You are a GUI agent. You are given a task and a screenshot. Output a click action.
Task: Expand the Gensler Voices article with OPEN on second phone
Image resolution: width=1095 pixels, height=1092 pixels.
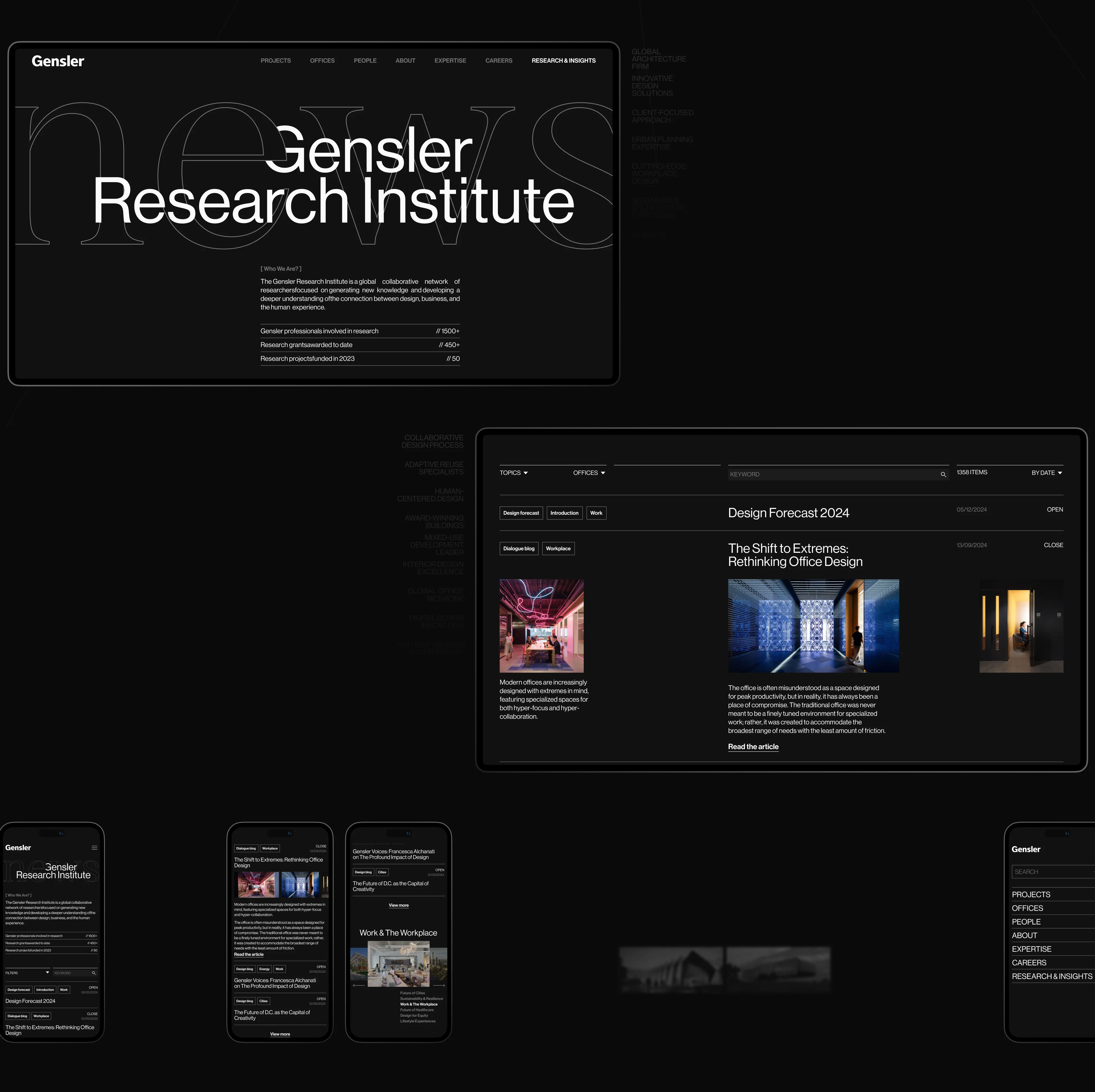(x=321, y=967)
